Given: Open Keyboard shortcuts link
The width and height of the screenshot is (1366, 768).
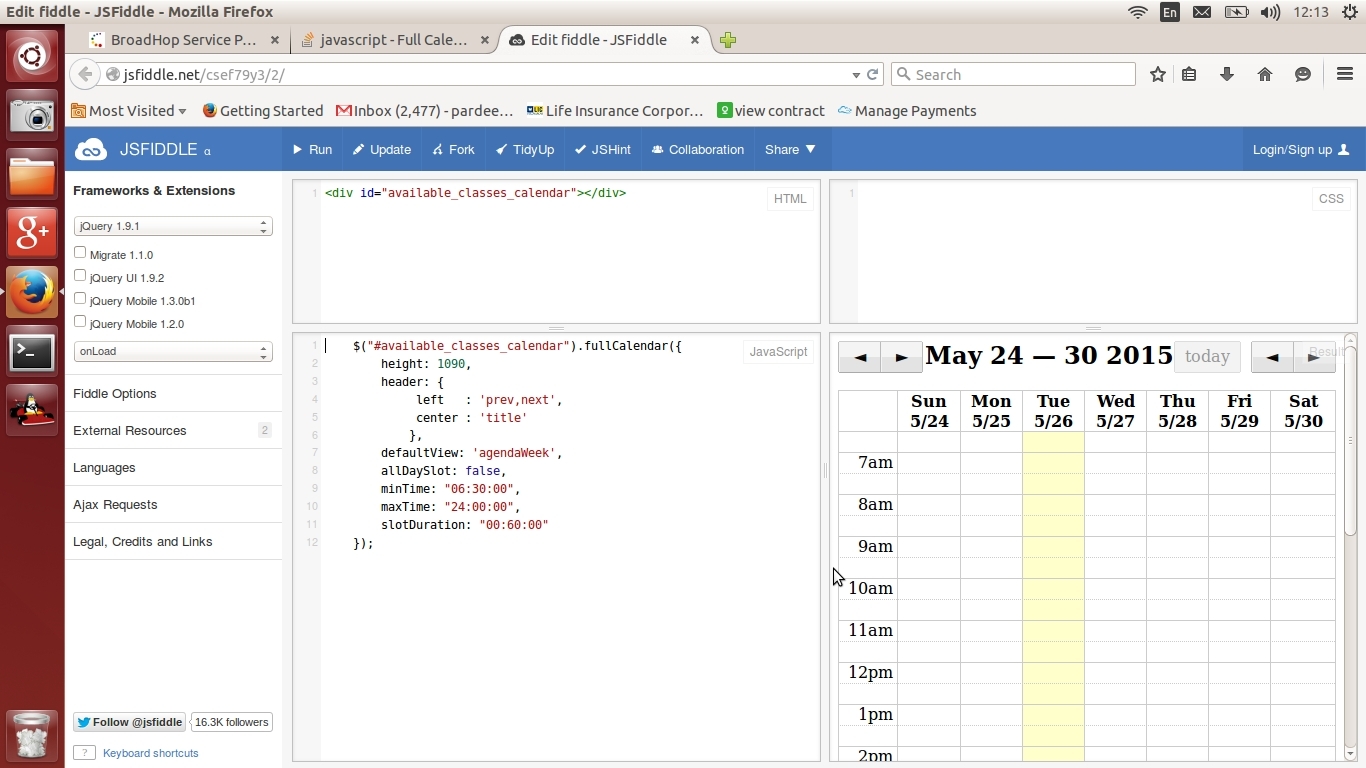Looking at the screenshot, I should (x=150, y=753).
